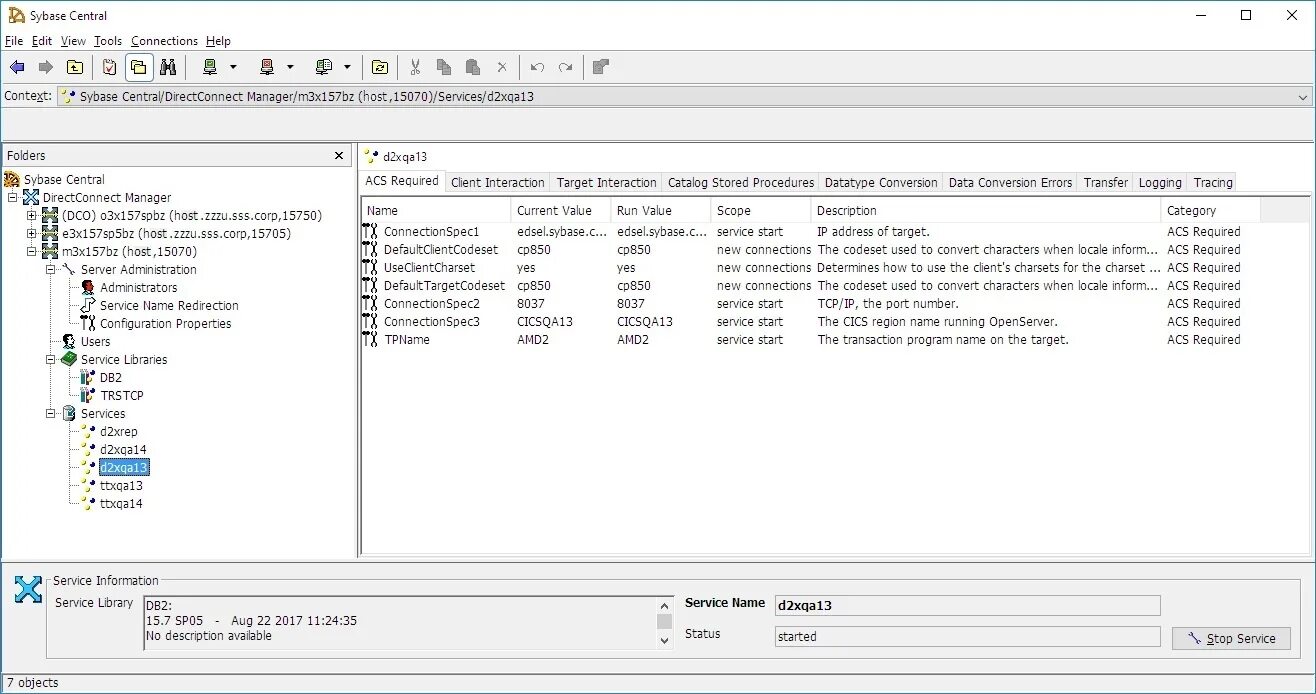Click the connection profiles computer icon
The image size is (1316, 694).
324,67
